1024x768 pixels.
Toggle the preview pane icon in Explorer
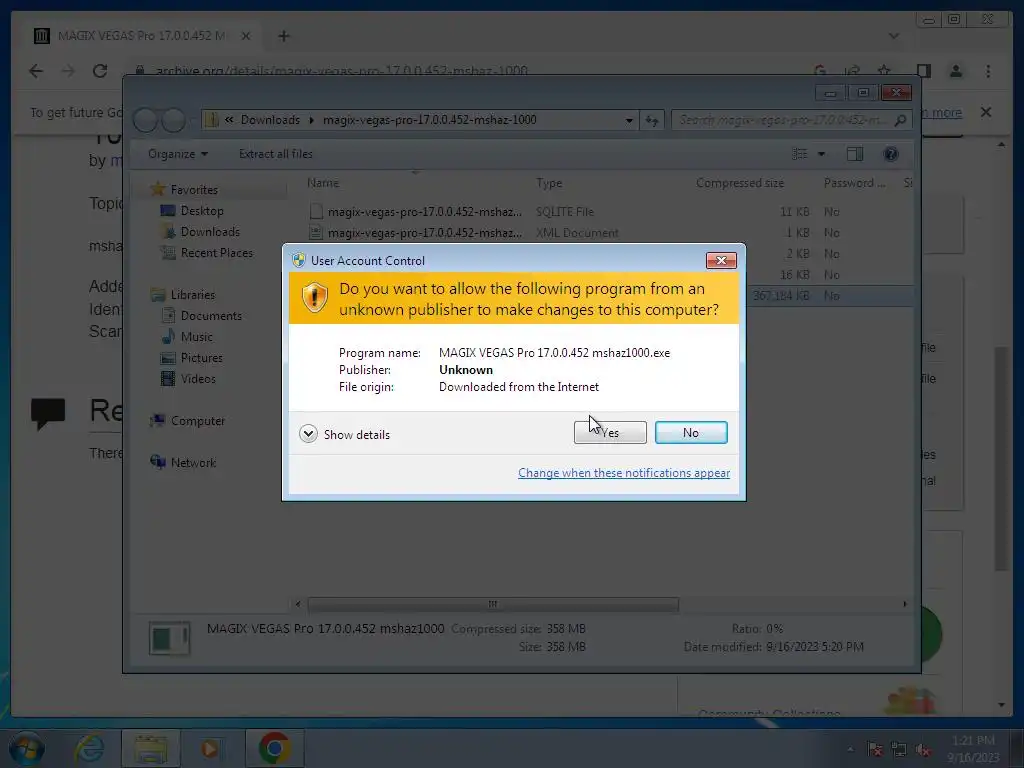point(854,154)
